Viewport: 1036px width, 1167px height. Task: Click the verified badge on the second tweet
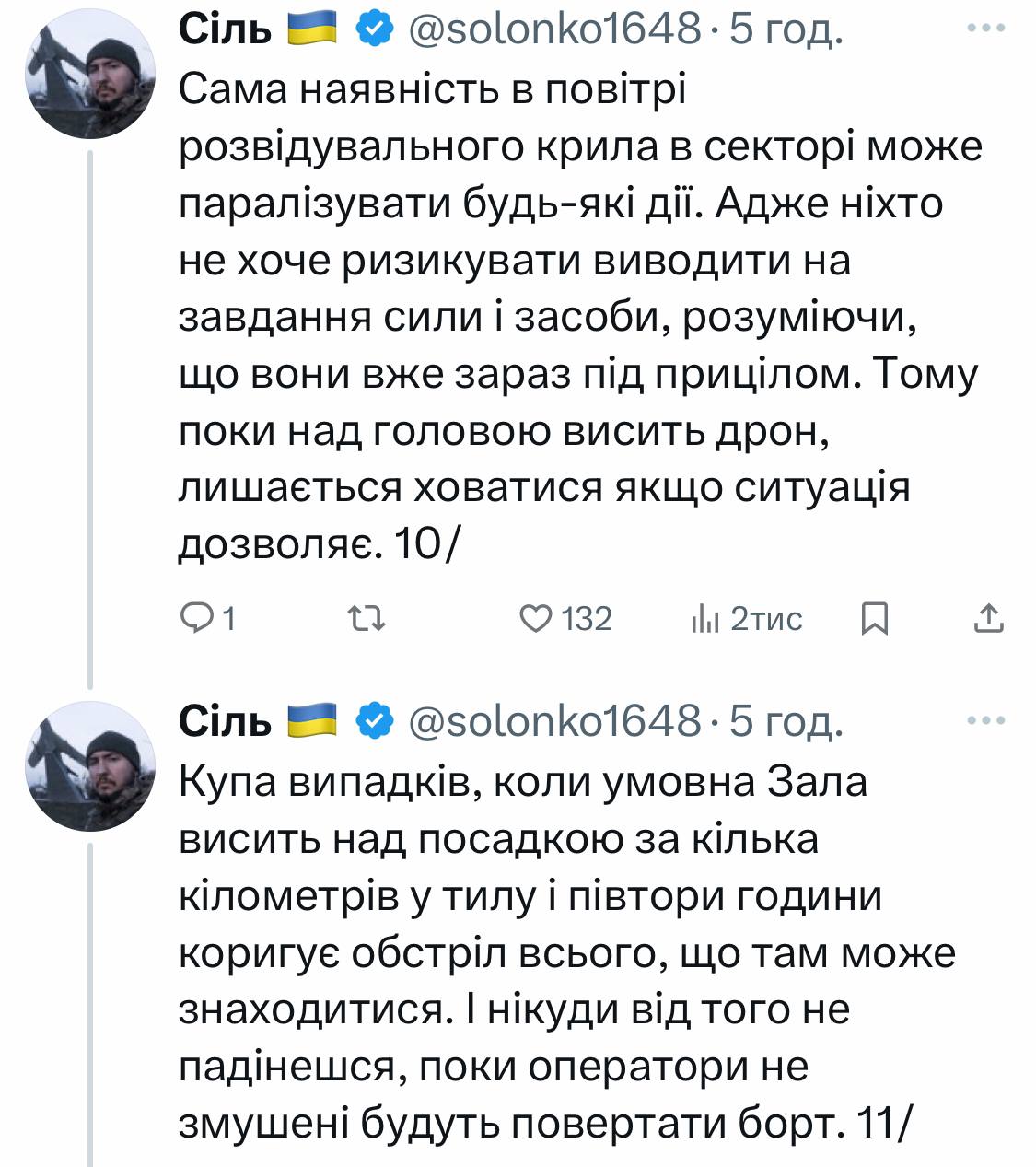point(372,722)
